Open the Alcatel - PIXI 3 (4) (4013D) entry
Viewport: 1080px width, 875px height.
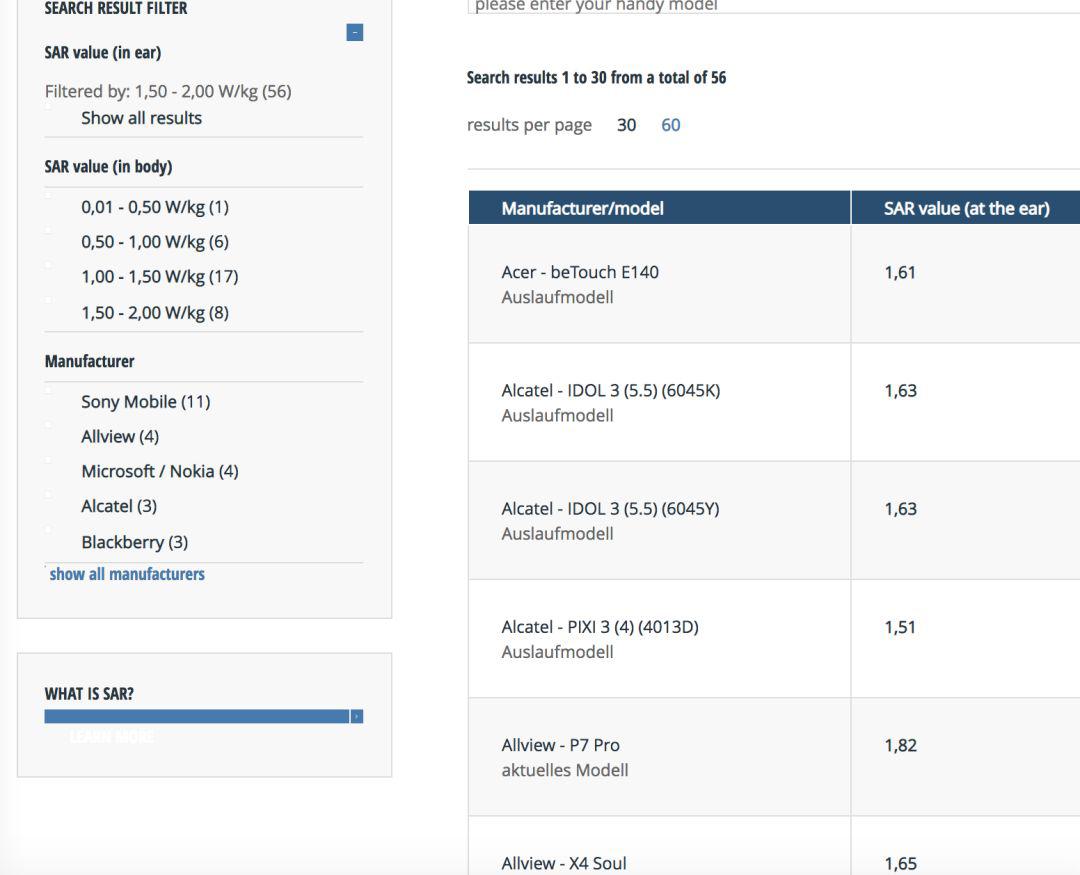click(599, 627)
